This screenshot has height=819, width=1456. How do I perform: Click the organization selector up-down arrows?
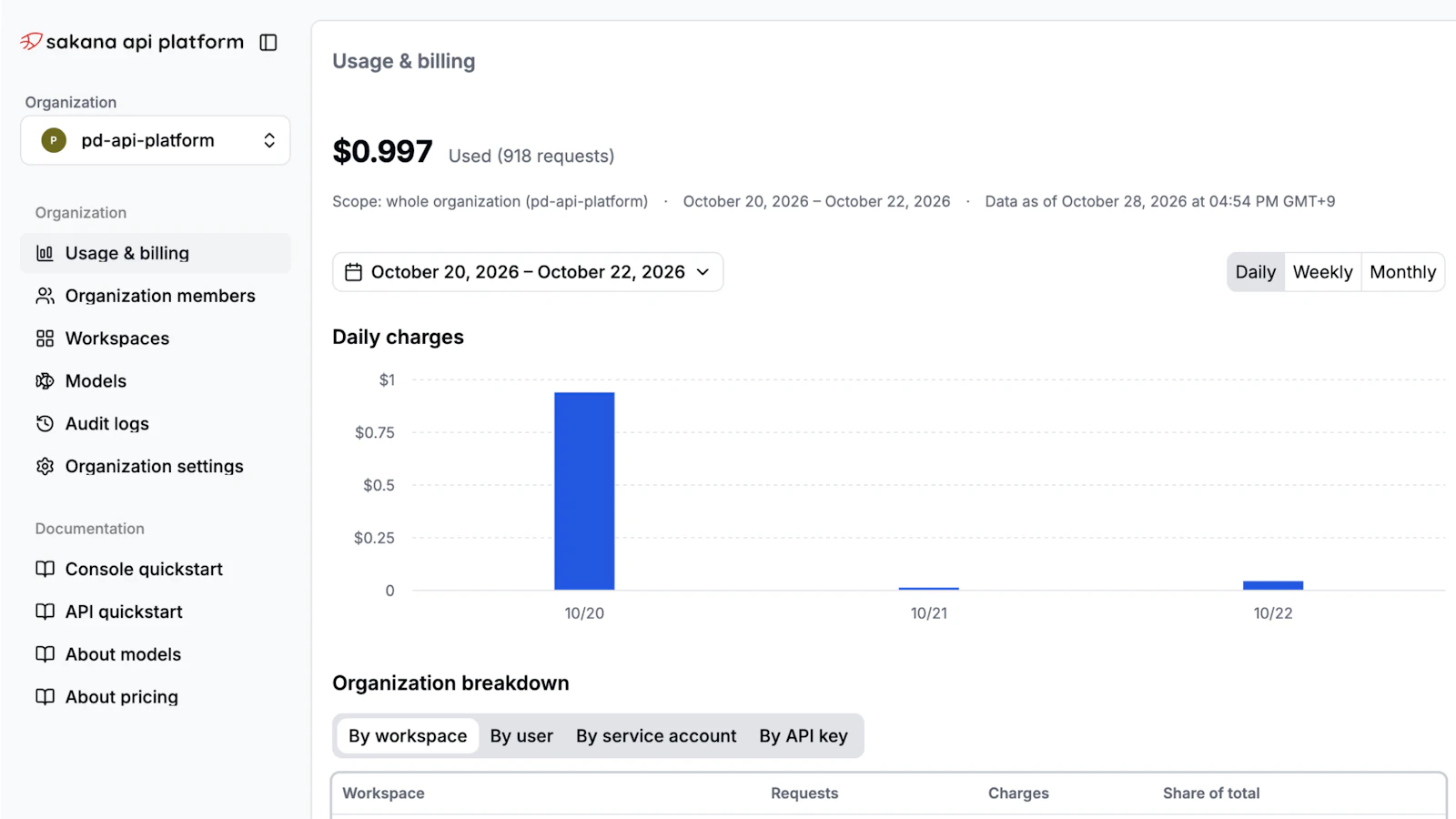click(269, 140)
